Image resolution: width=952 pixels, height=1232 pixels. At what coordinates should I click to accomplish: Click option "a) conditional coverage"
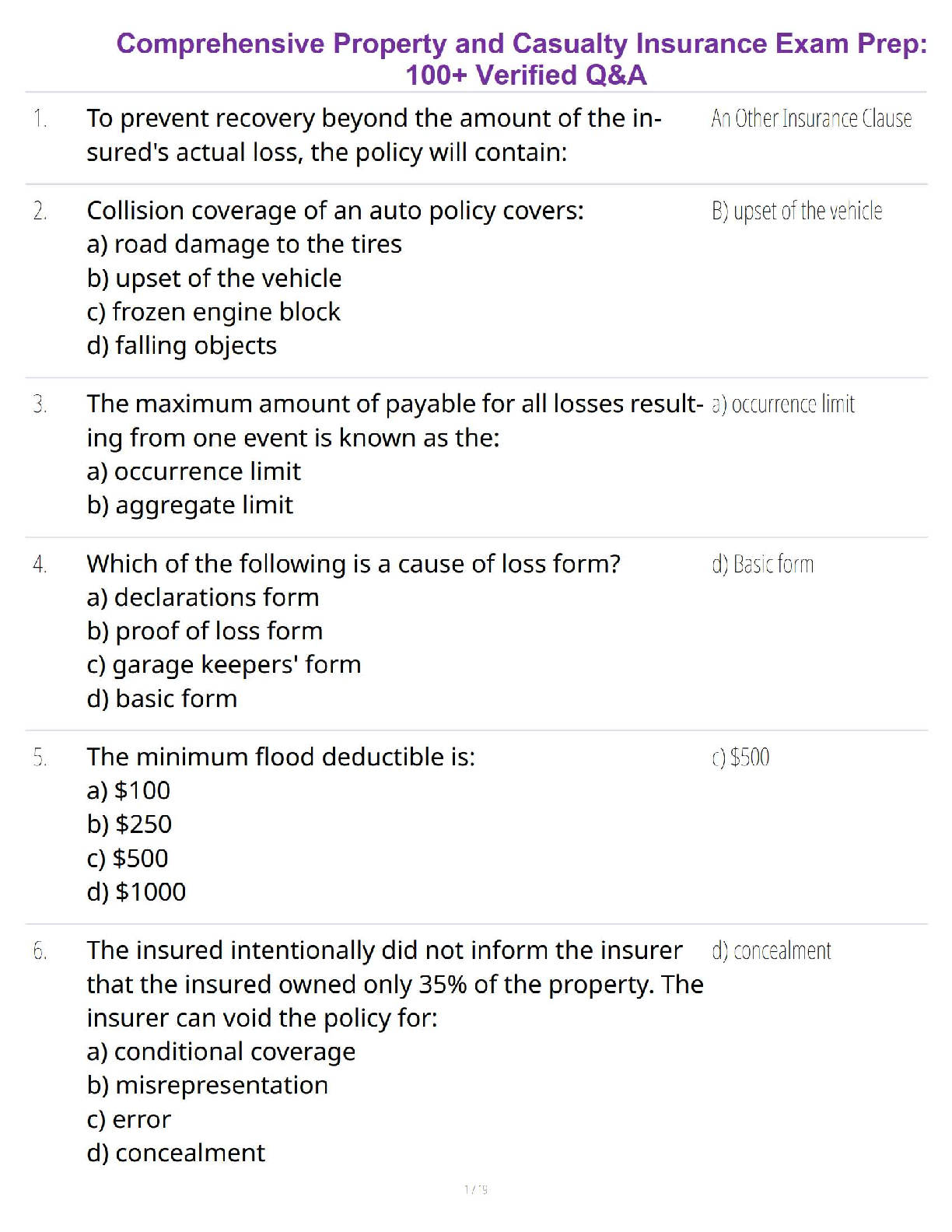click(x=221, y=1052)
